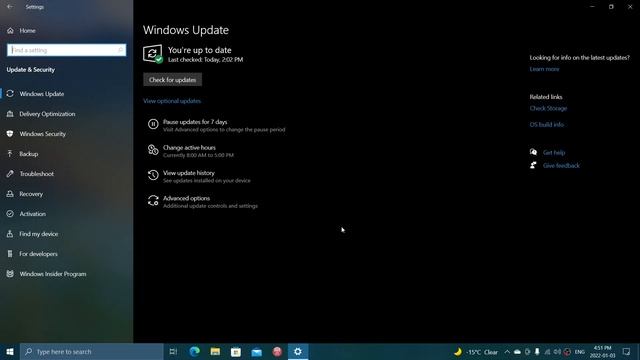The width and height of the screenshot is (640, 360).
Task: Click the Settings gear on taskbar
Action: click(x=298, y=351)
